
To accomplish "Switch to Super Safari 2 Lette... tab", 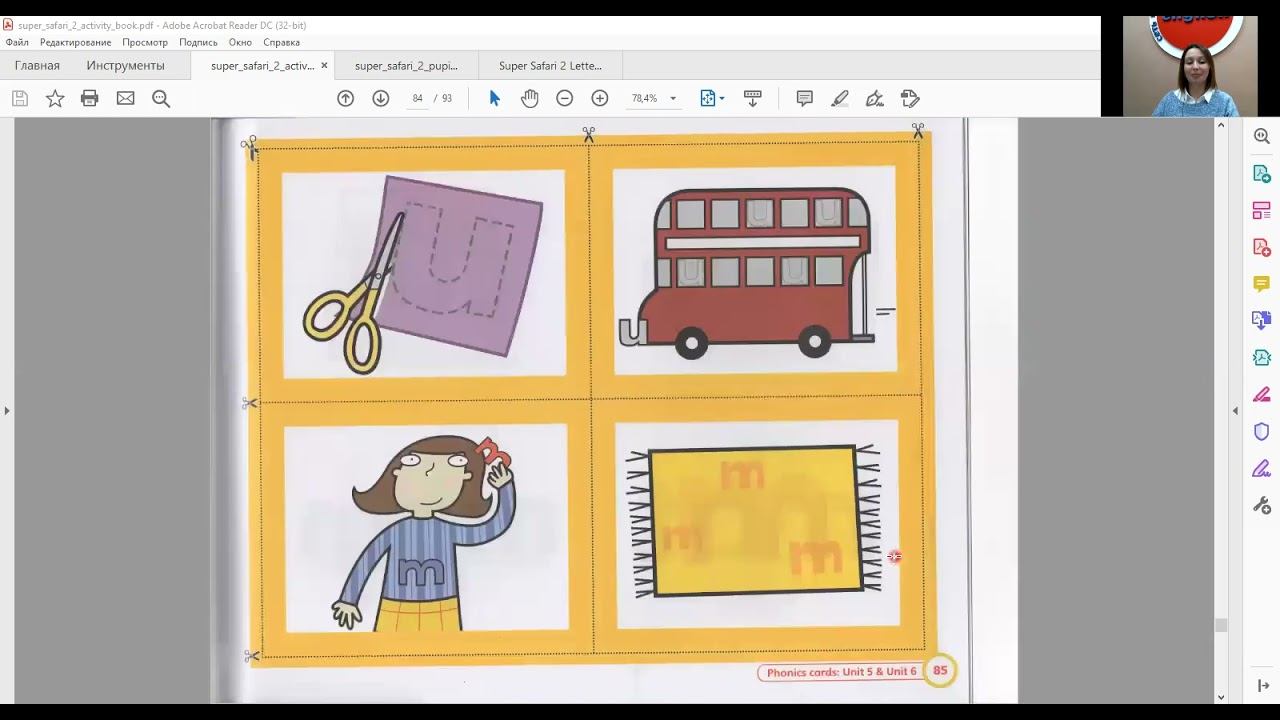I will point(550,66).
